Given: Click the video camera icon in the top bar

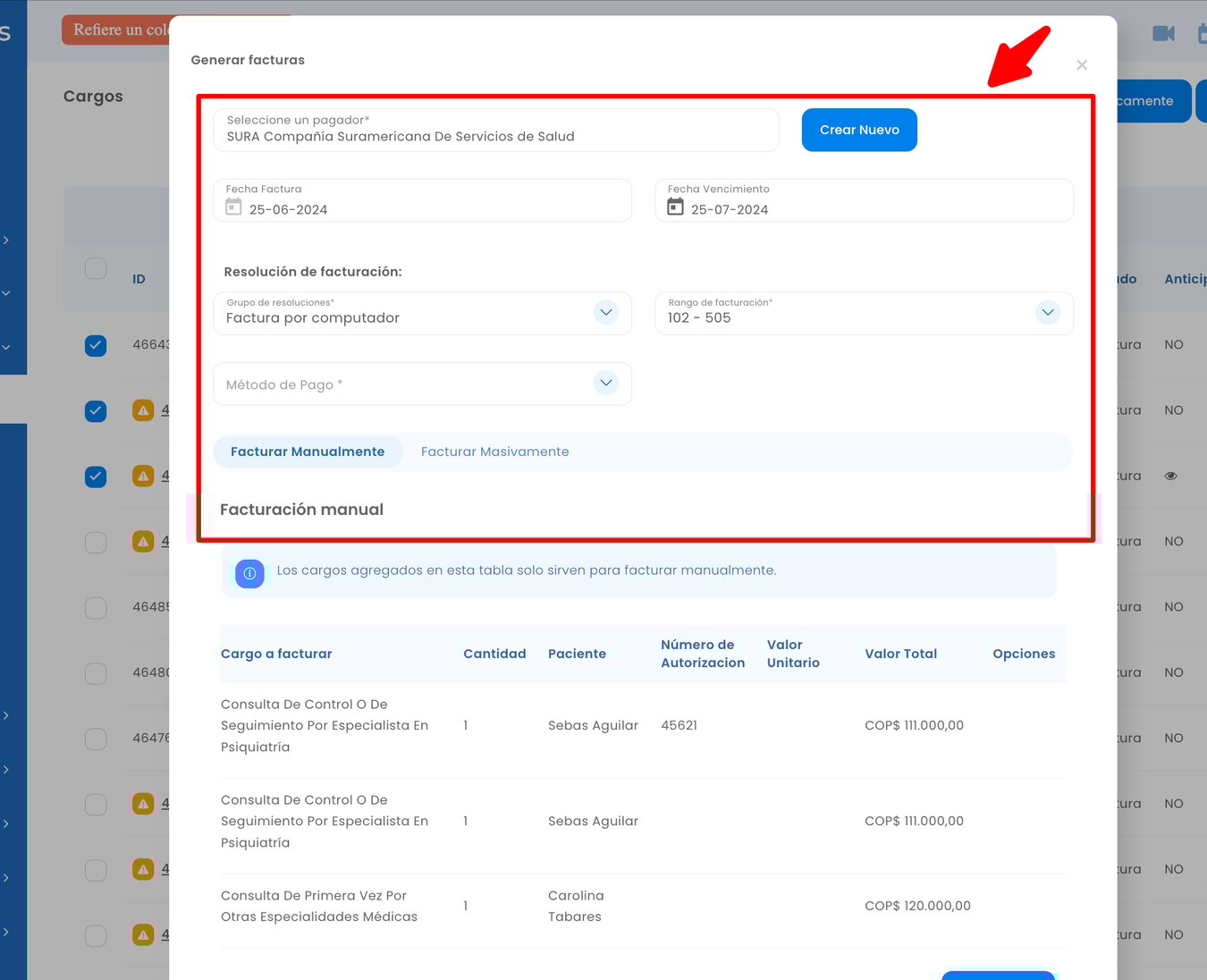Looking at the screenshot, I should click(x=1163, y=32).
